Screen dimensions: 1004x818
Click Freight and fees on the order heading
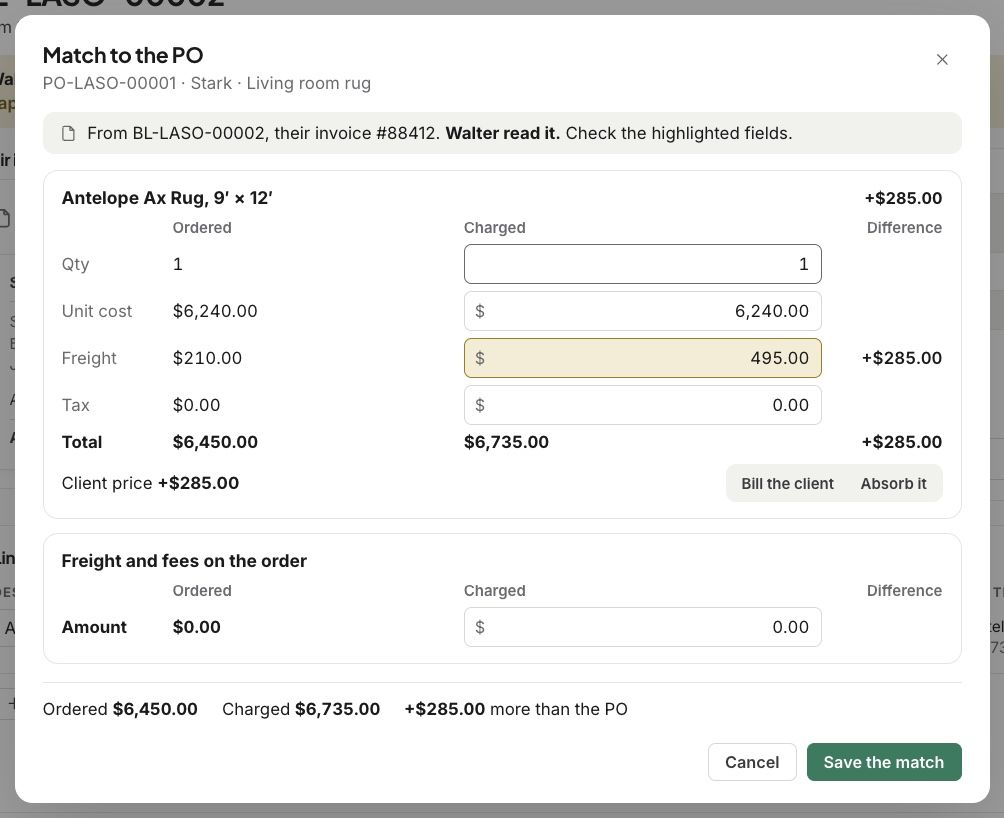coord(184,561)
